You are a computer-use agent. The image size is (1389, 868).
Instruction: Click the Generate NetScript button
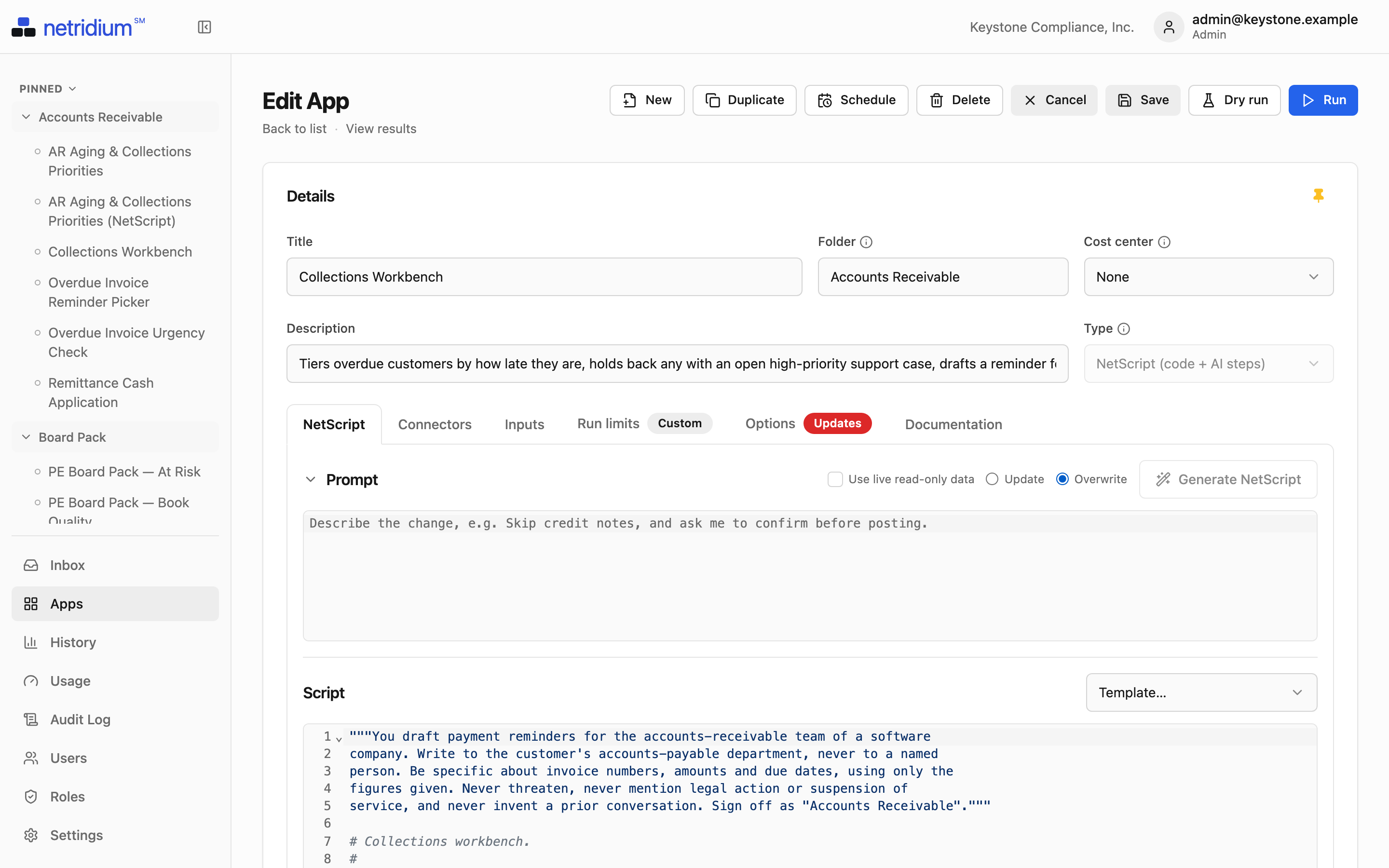pos(1228,479)
